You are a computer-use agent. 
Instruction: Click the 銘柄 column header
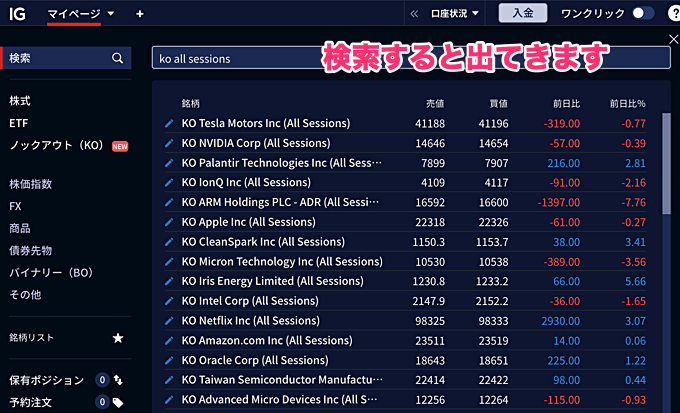190,103
